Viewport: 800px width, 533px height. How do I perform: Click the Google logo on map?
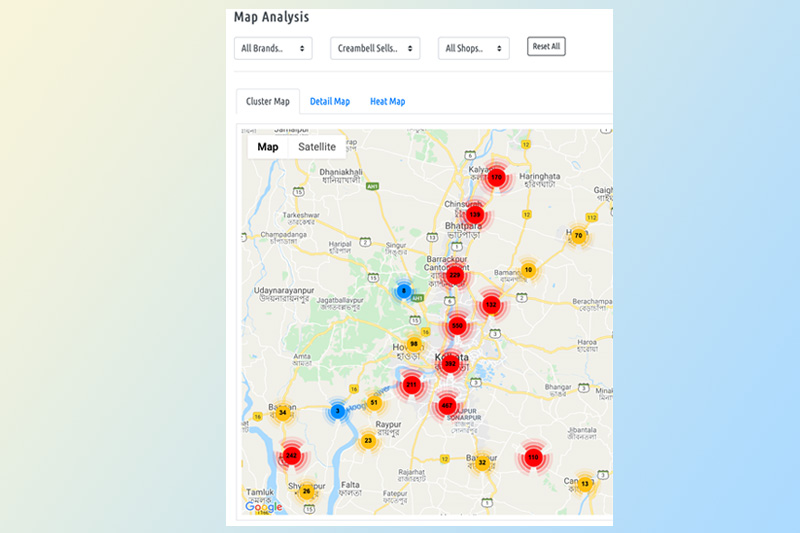(x=264, y=506)
